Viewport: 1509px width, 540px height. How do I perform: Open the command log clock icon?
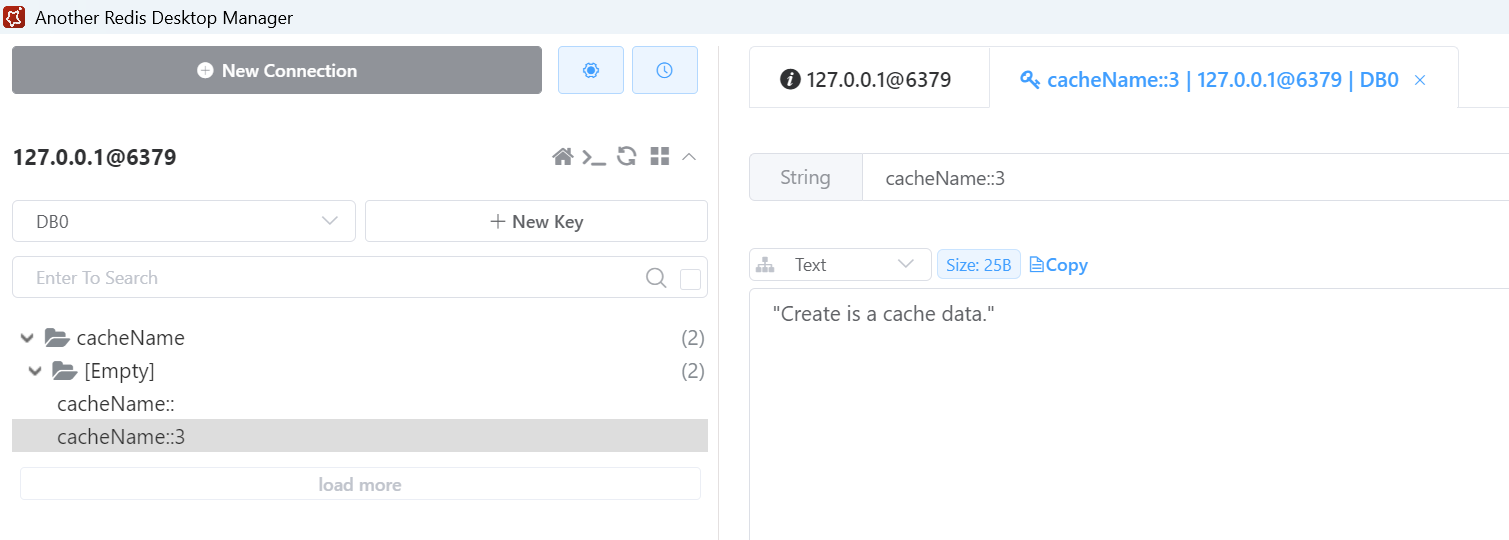click(x=664, y=70)
